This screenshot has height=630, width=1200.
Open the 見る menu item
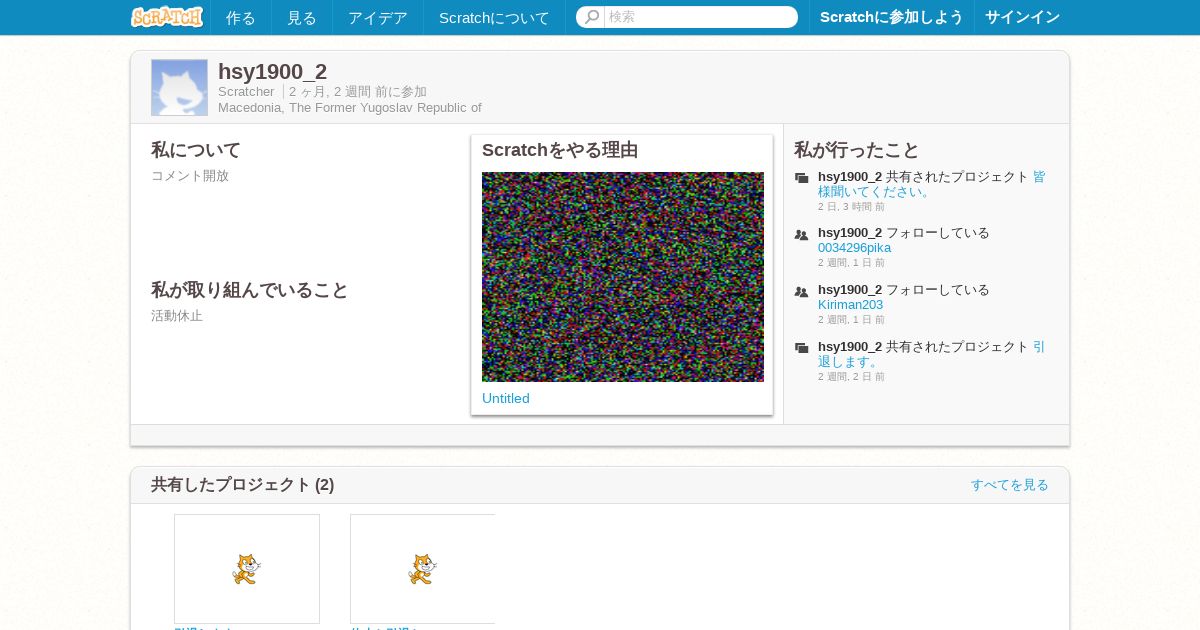(x=302, y=17)
